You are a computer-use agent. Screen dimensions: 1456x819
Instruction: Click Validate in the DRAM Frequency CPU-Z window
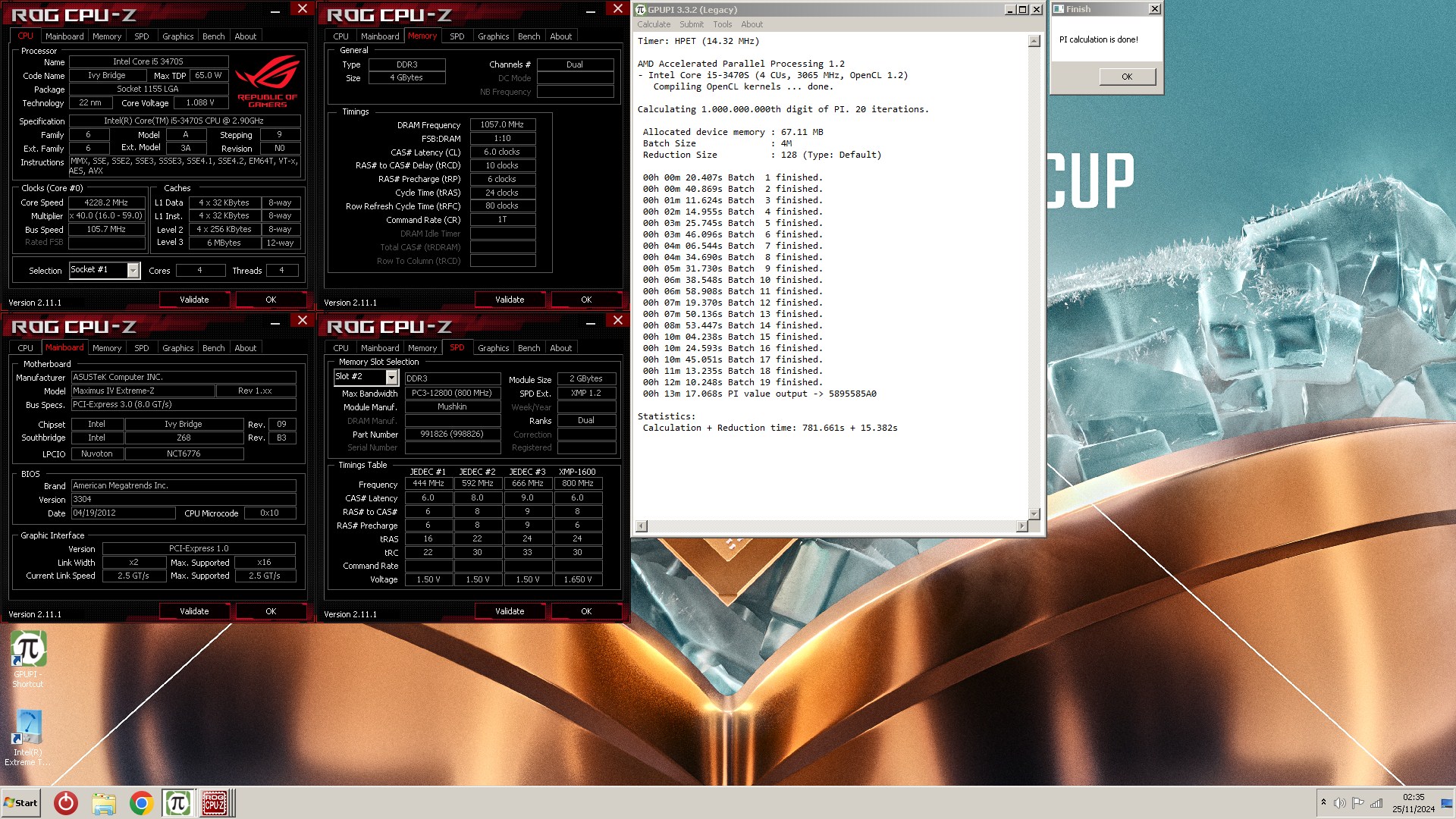point(510,300)
